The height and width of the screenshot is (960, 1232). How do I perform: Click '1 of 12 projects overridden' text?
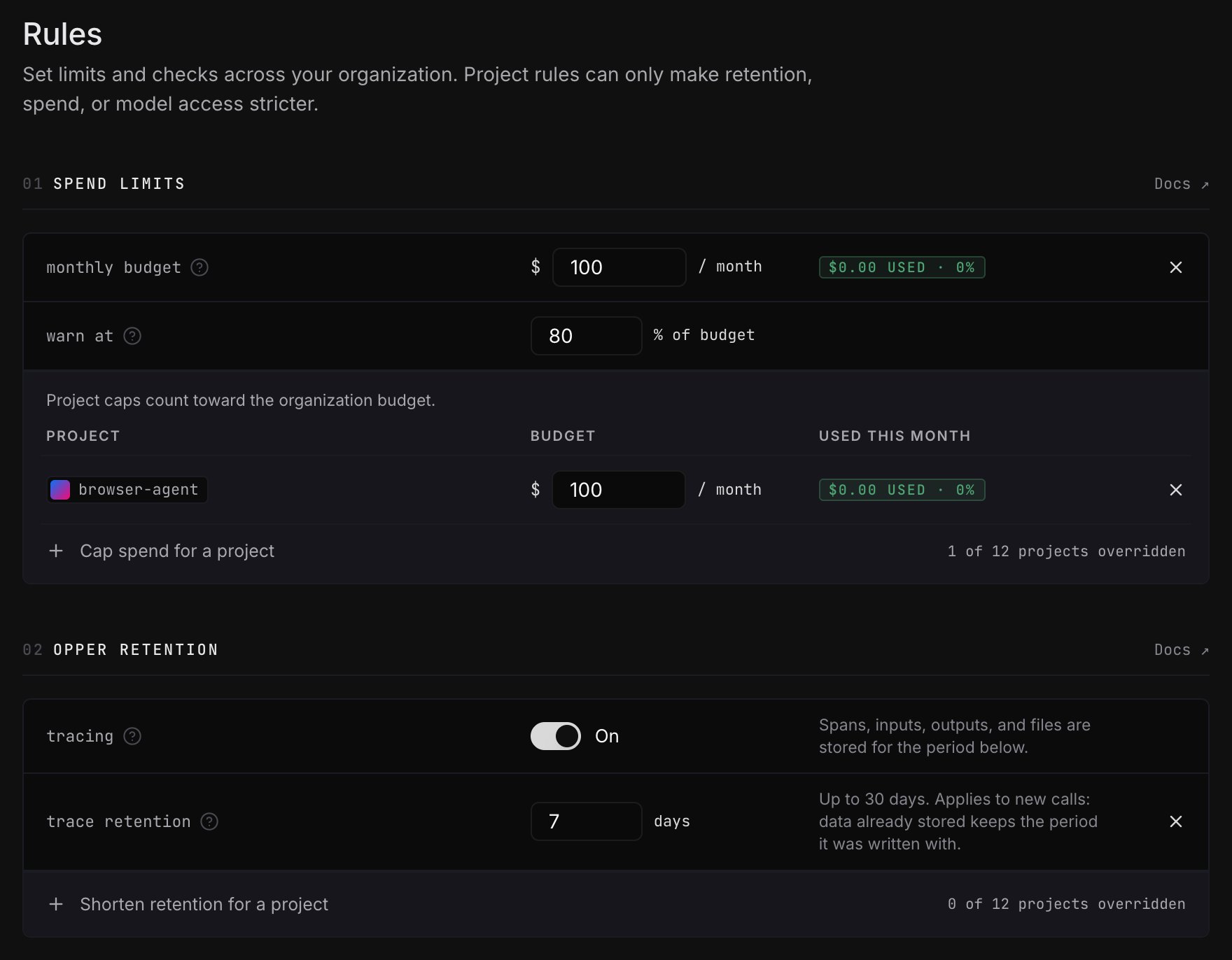pos(1066,551)
